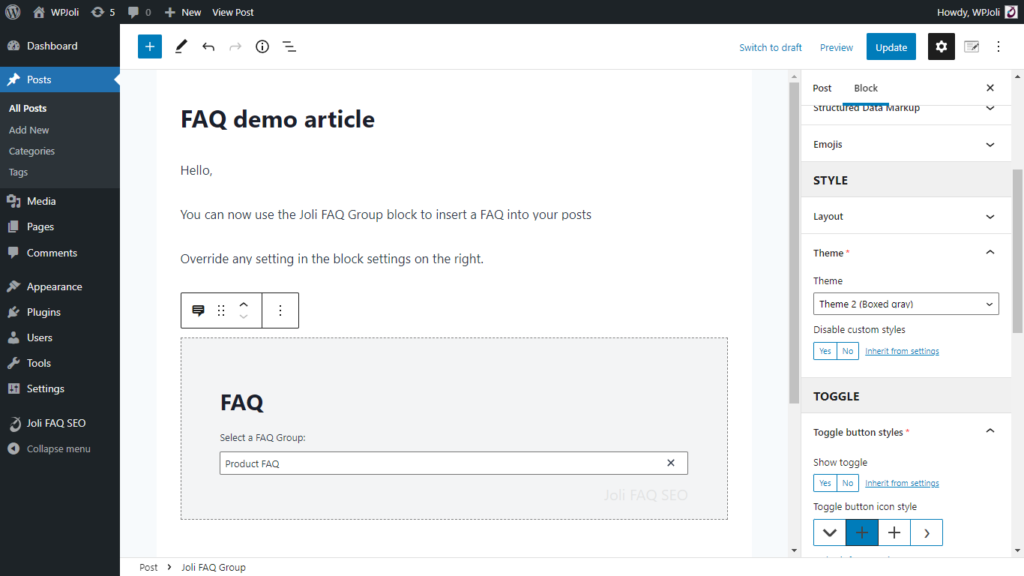The width and height of the screenshot is (1024, 576).
Task: Open editor settings with the gear icon
Action: point(941,46)
